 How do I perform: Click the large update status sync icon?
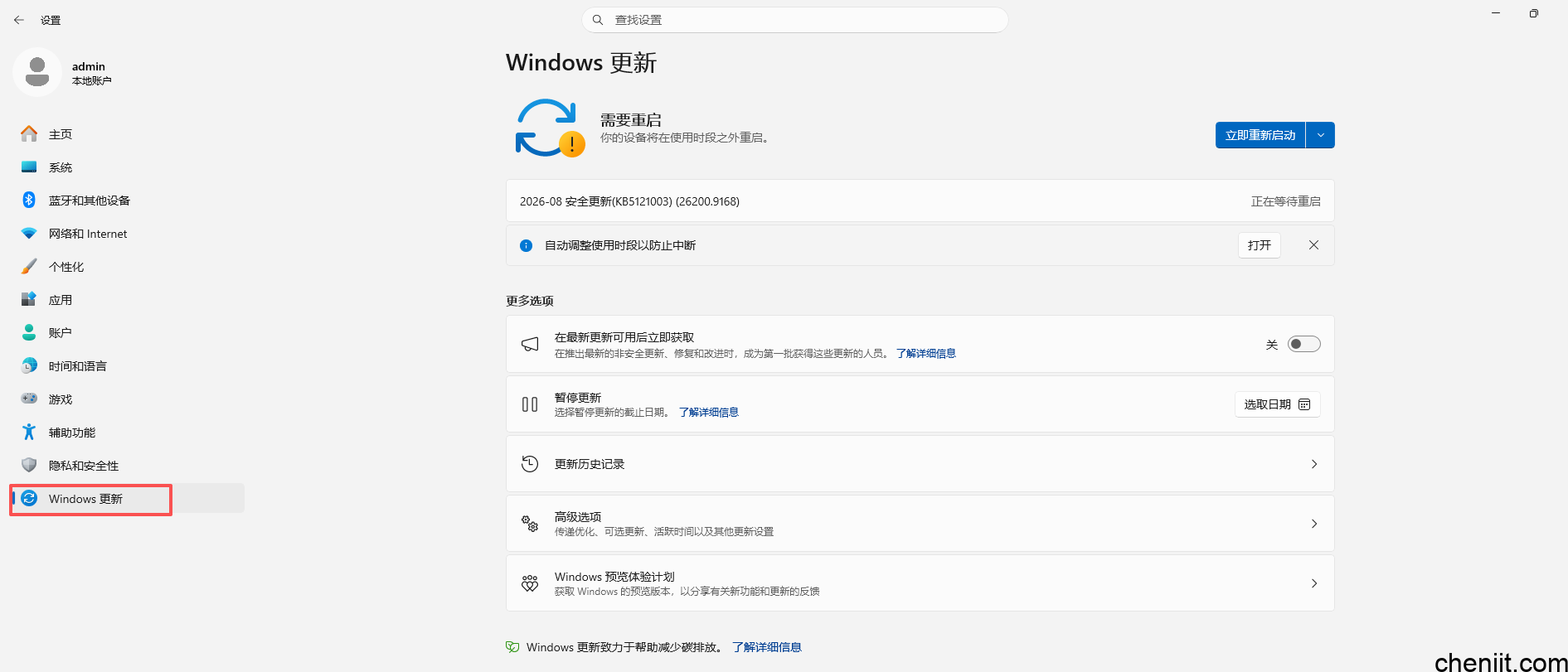[x=549, y=128]
